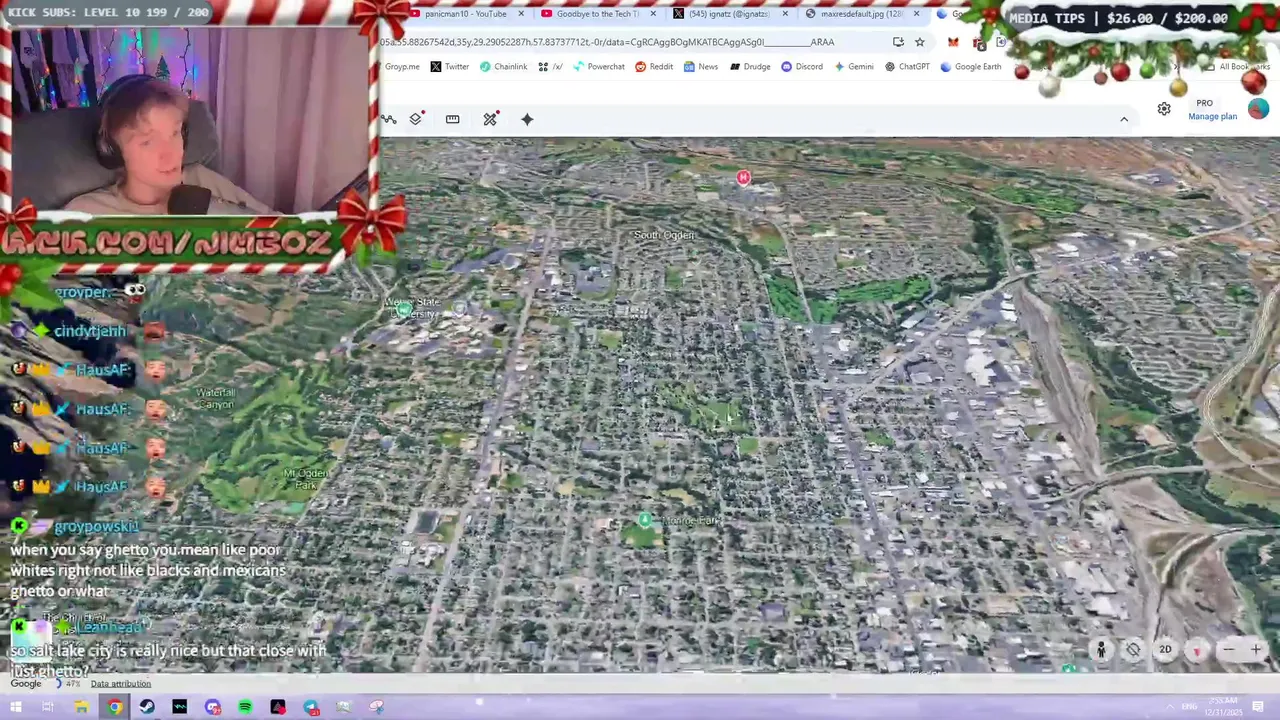Open the draw path tool

388,119
